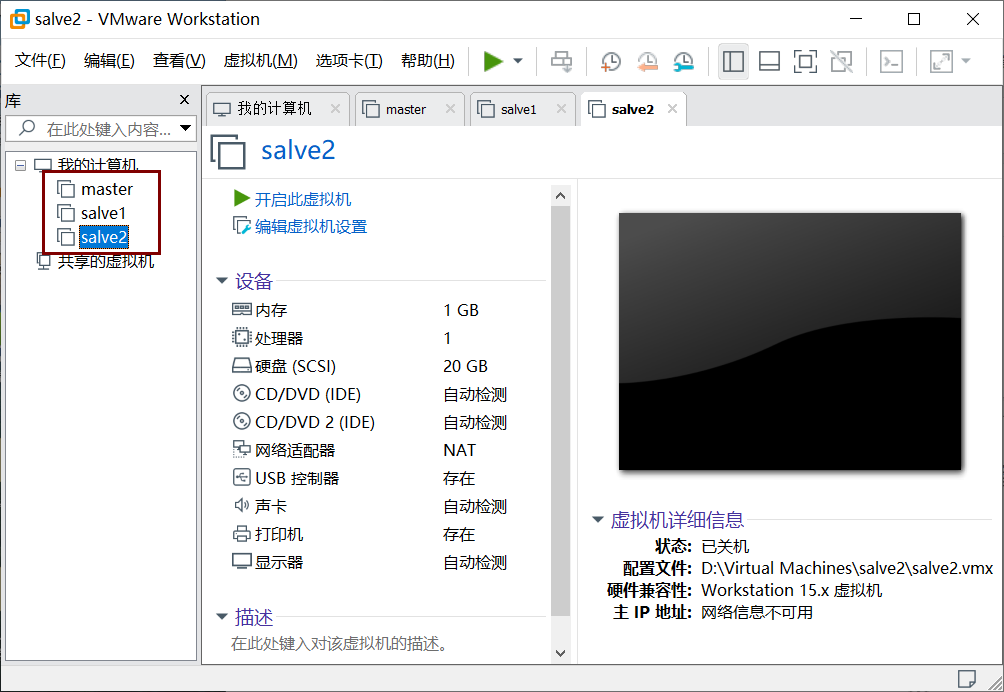The image size is (1004, 692).
Task: Select salve1 in the library tree
Action: pos(103,213)
